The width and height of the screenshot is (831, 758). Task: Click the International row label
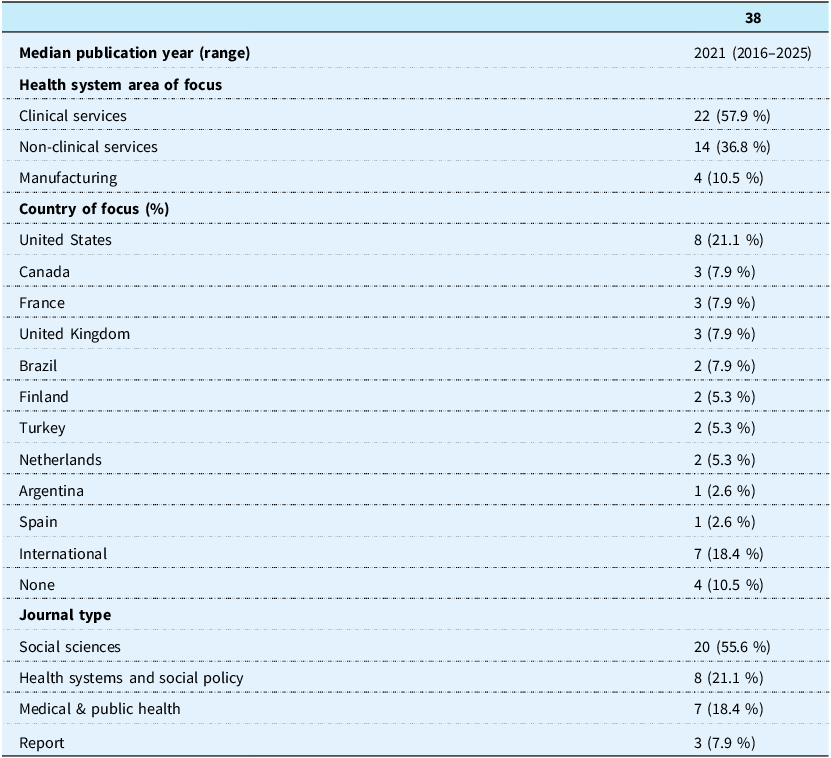tap(63, 554)
